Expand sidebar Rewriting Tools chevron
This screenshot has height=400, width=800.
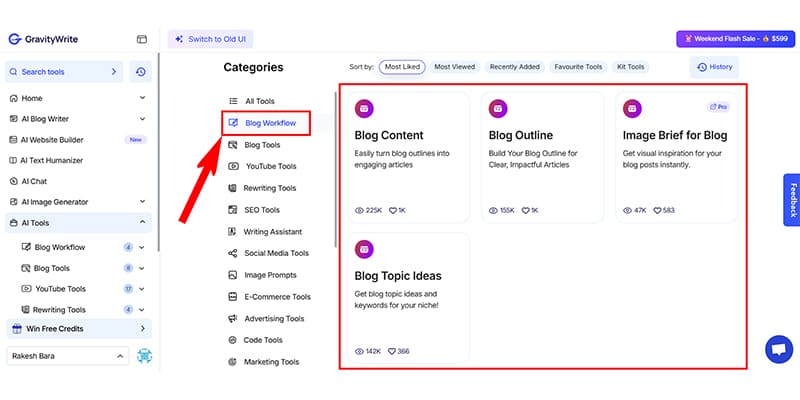coord(141,310)
